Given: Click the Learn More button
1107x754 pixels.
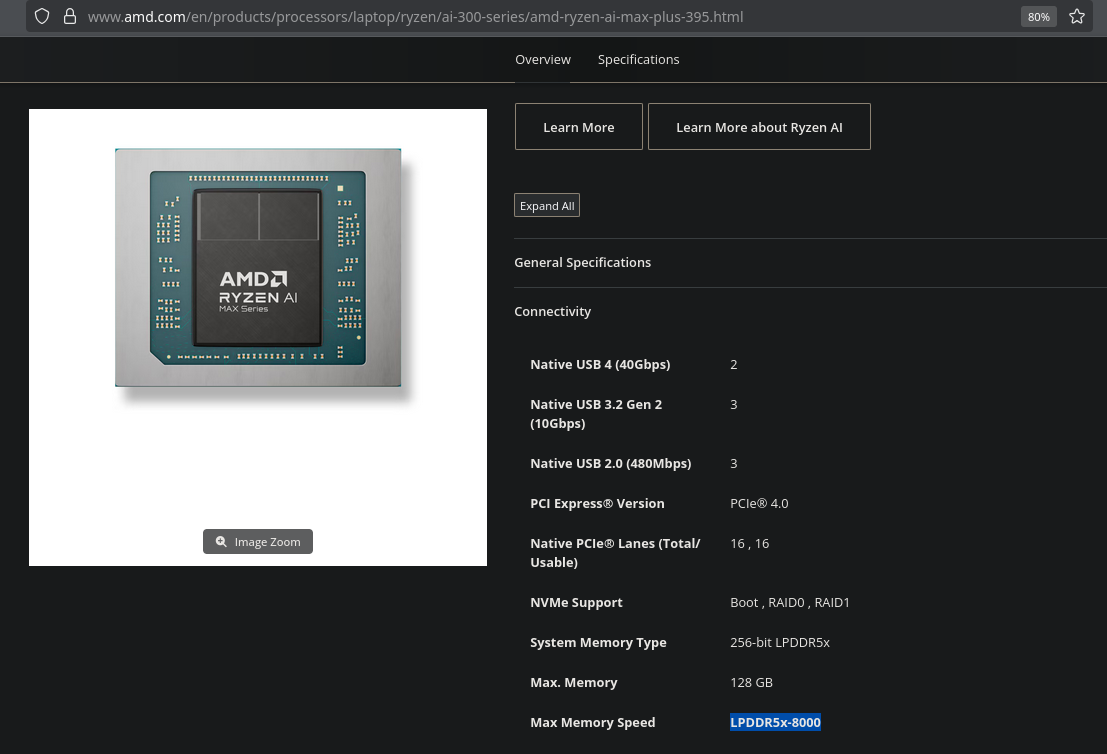Looking at the screenshot, I should point(578,127).
